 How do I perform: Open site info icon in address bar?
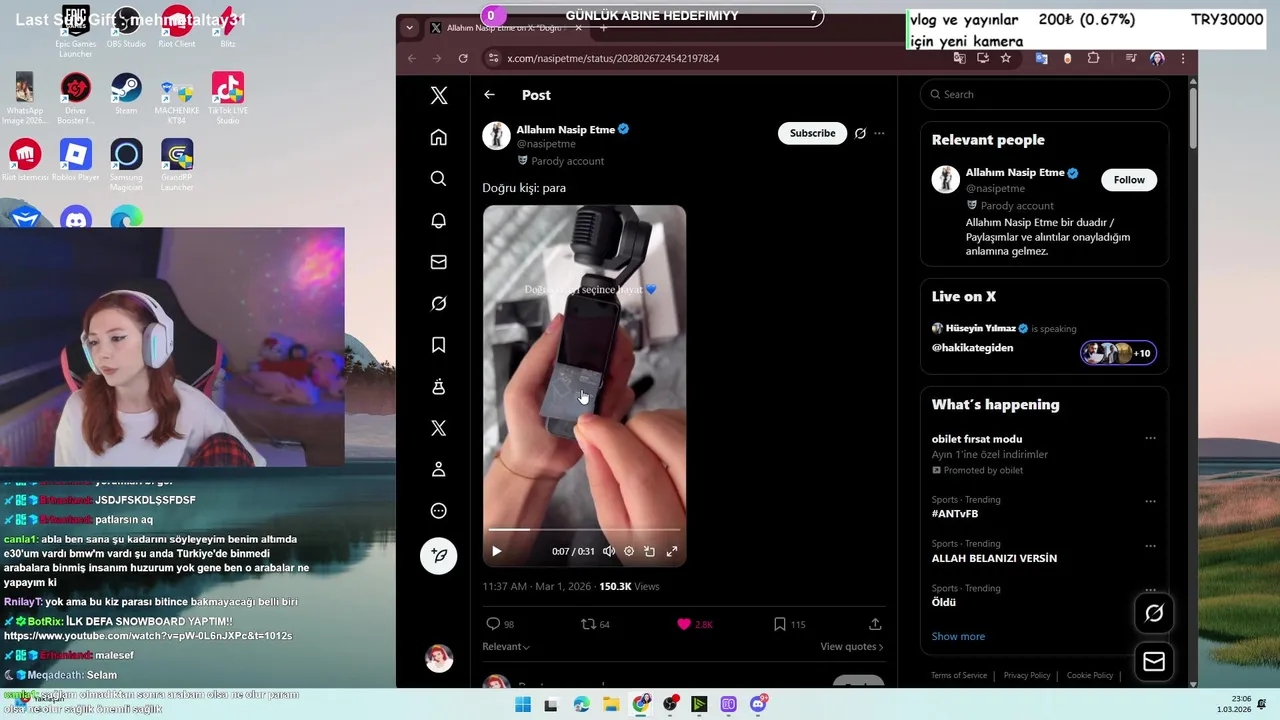pyautogui.click(x=493, y=58)
